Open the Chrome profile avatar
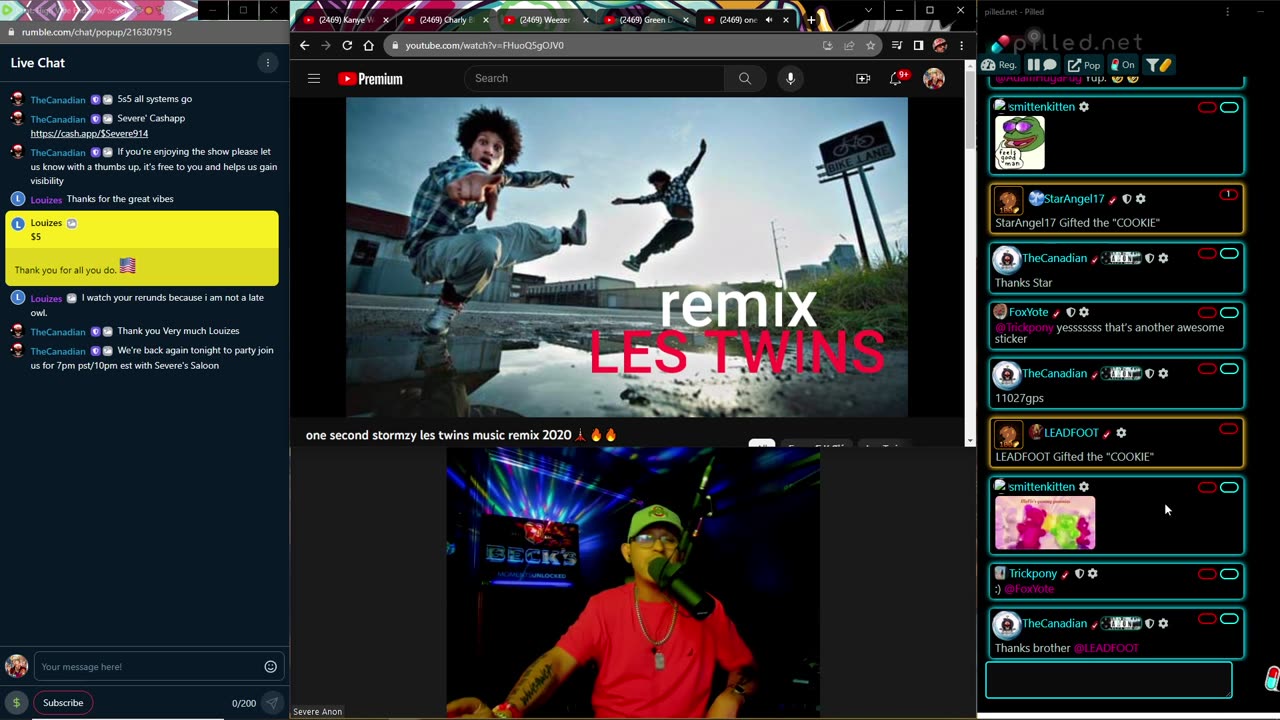The image size is (1280, 720). pyautogui.click(x=940, y=45)
